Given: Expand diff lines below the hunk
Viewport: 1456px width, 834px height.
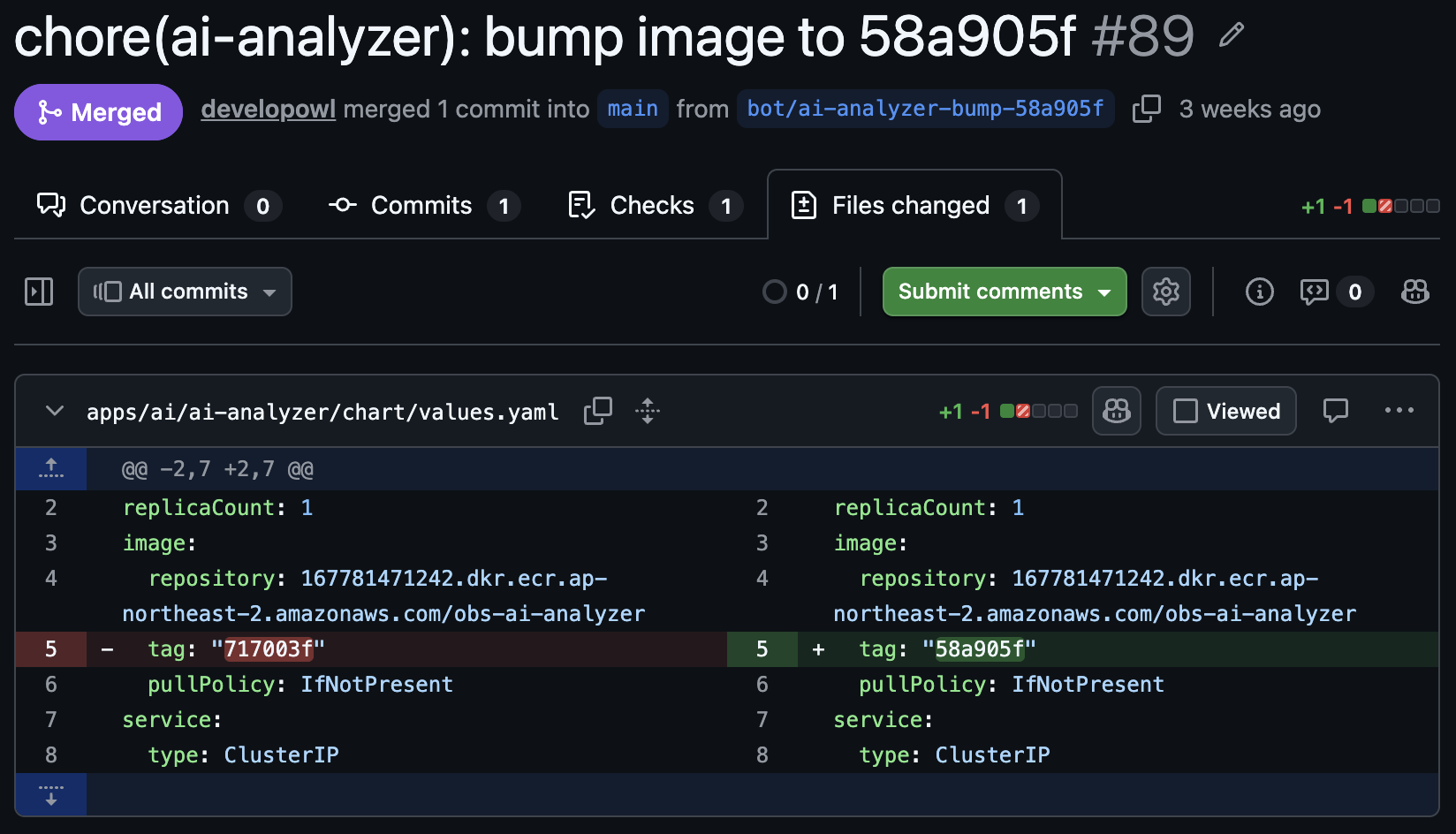Looking at the screenshot, I should [x=51, y=794].
